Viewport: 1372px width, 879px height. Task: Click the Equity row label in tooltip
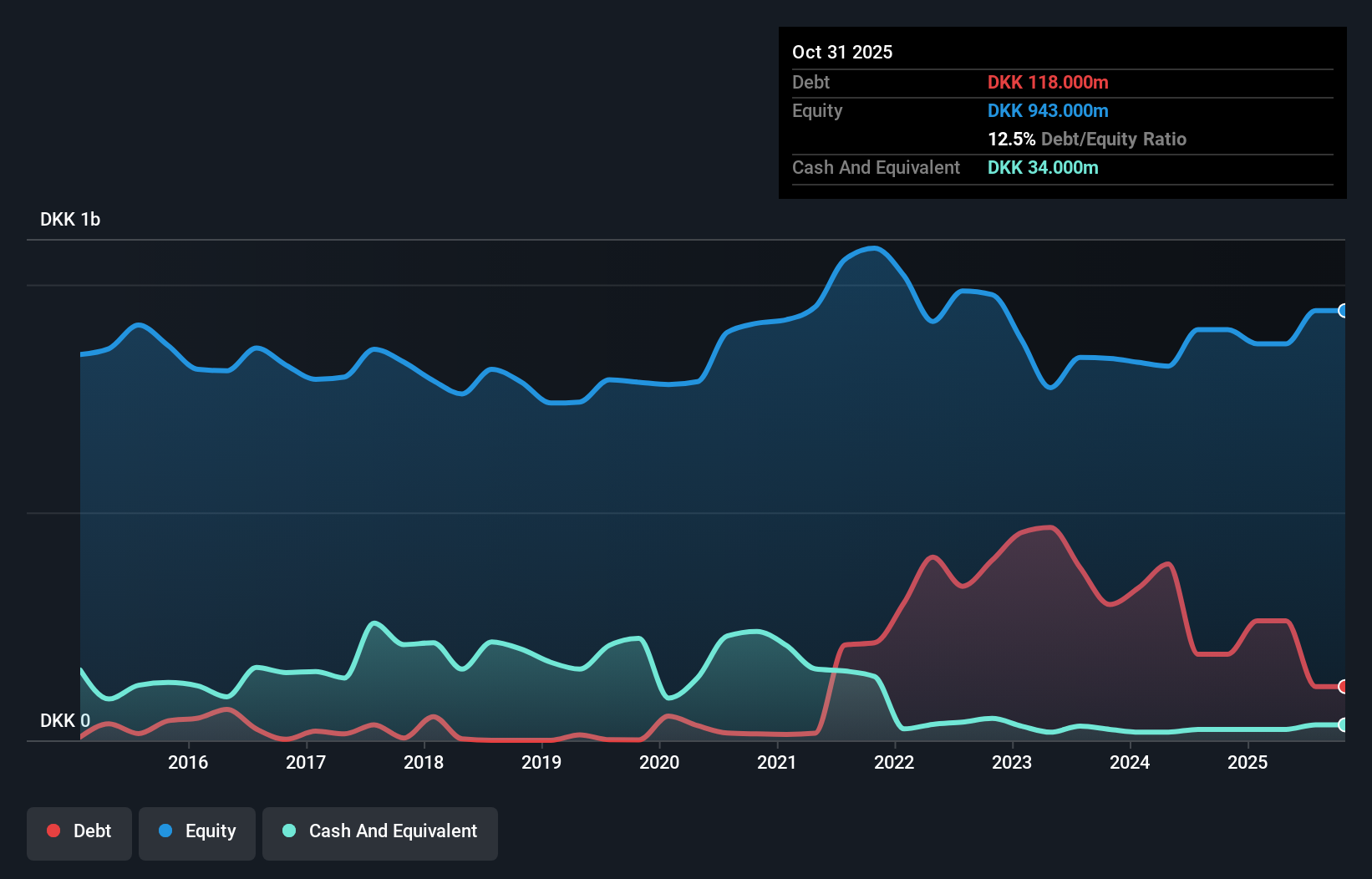(x=817, y=110)
